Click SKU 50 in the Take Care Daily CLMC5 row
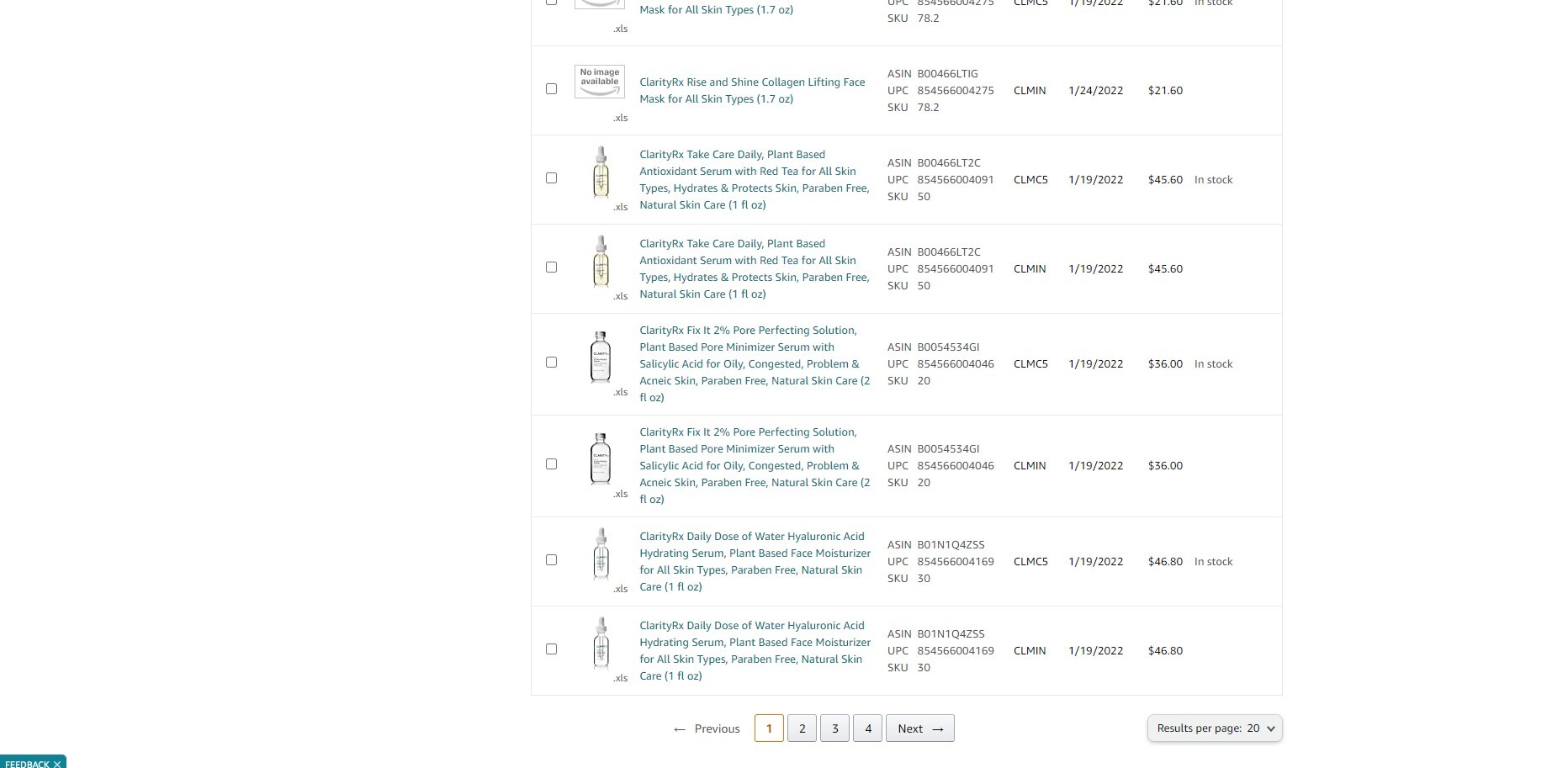 [x=924, y=196]
